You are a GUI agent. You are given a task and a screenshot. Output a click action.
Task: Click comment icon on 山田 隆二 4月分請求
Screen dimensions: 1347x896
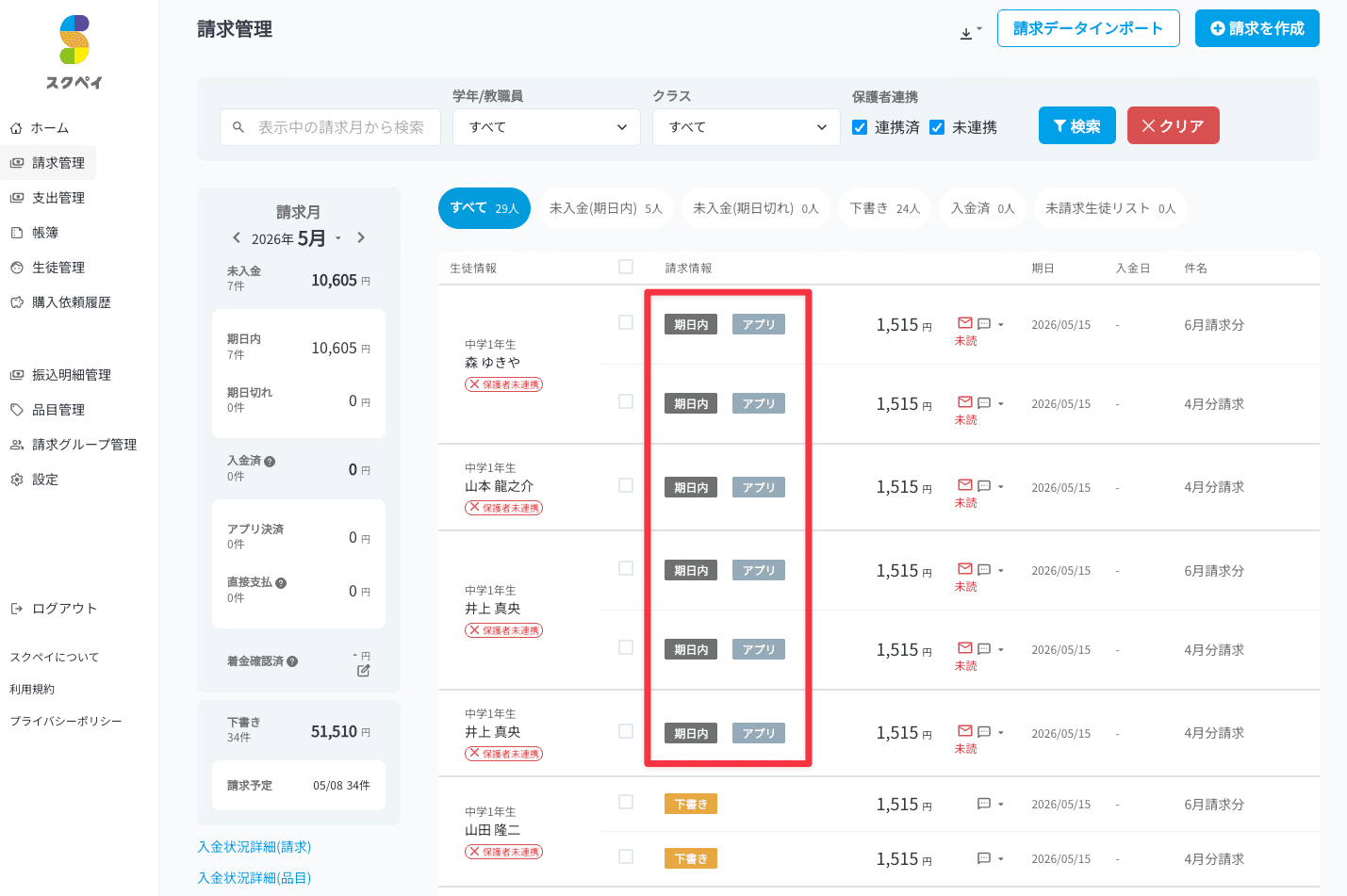(984, 858)
